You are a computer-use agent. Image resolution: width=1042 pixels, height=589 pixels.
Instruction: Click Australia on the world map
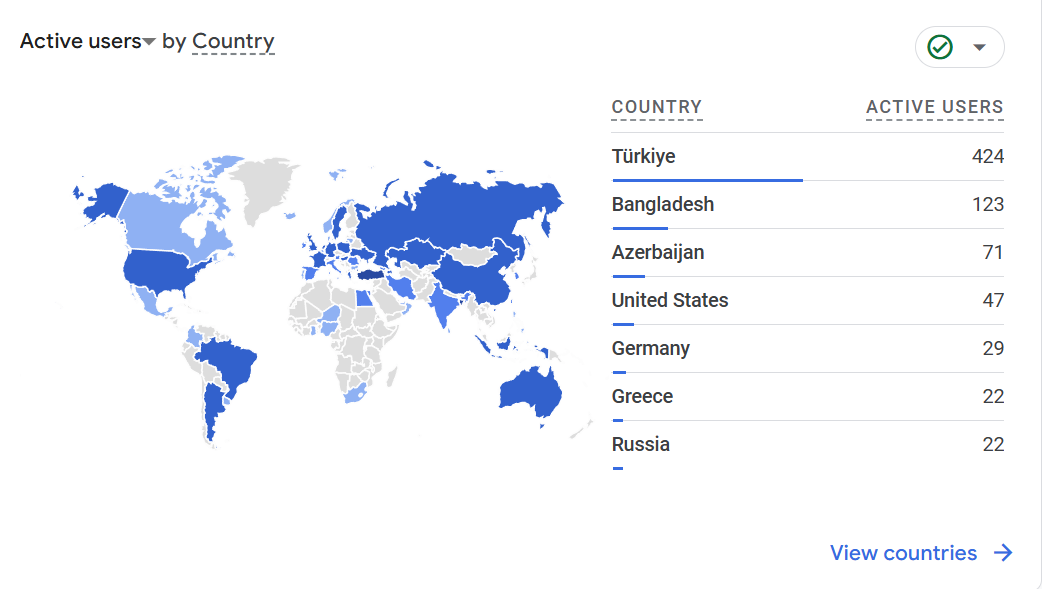[530, 394]
